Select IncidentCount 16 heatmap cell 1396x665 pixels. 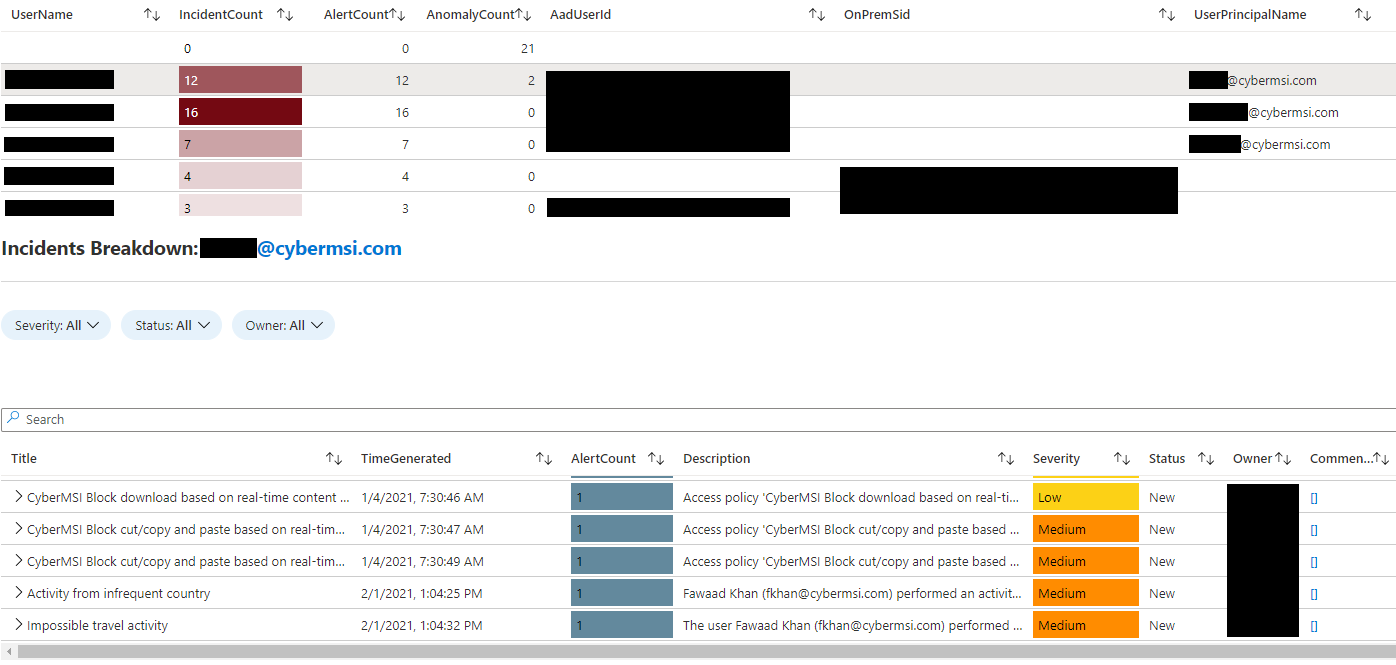tap(240, 112)
